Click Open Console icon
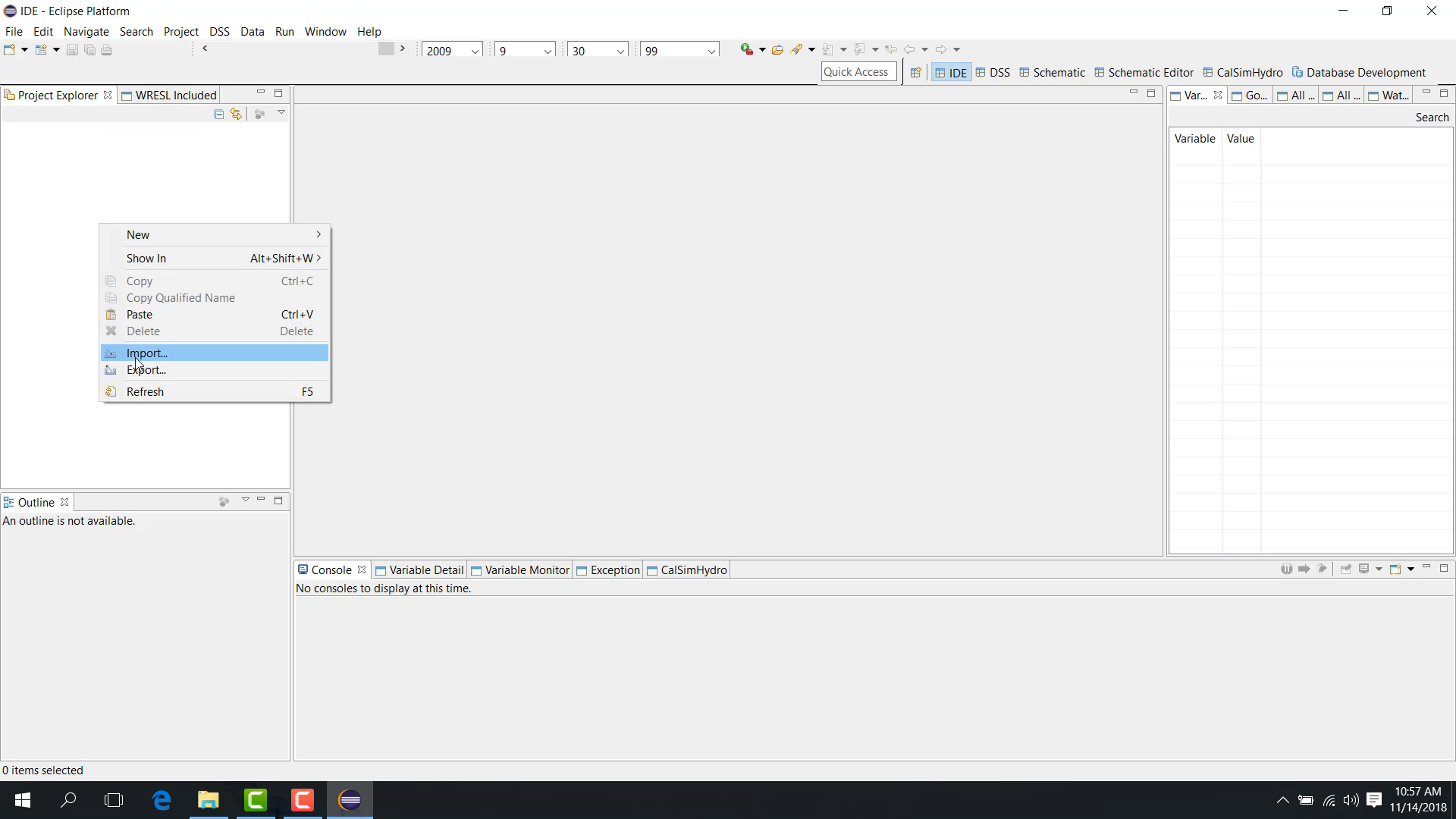Screen dimensions: 1456x819 [1395, 569]
